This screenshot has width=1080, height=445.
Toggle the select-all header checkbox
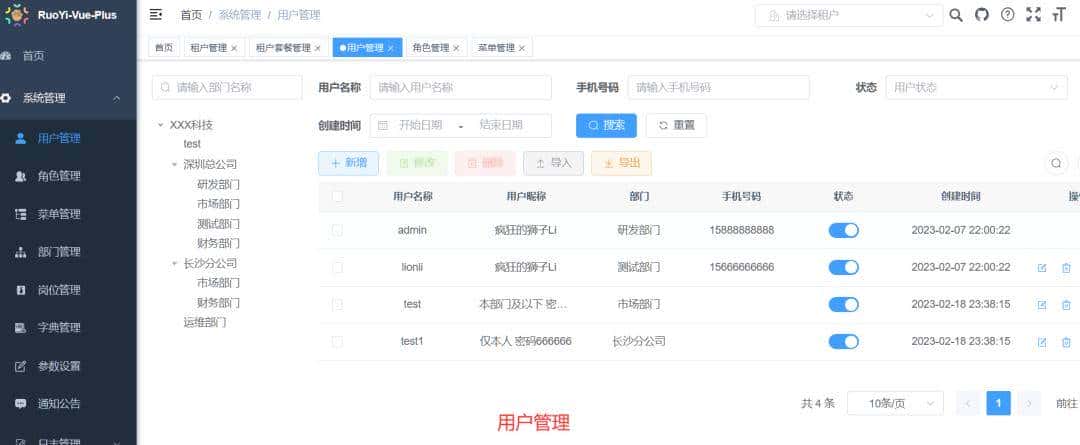click(x=337, y=196)
